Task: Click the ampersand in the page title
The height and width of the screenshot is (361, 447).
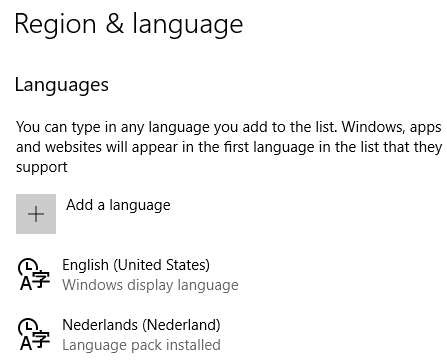Action: point(115,23)
